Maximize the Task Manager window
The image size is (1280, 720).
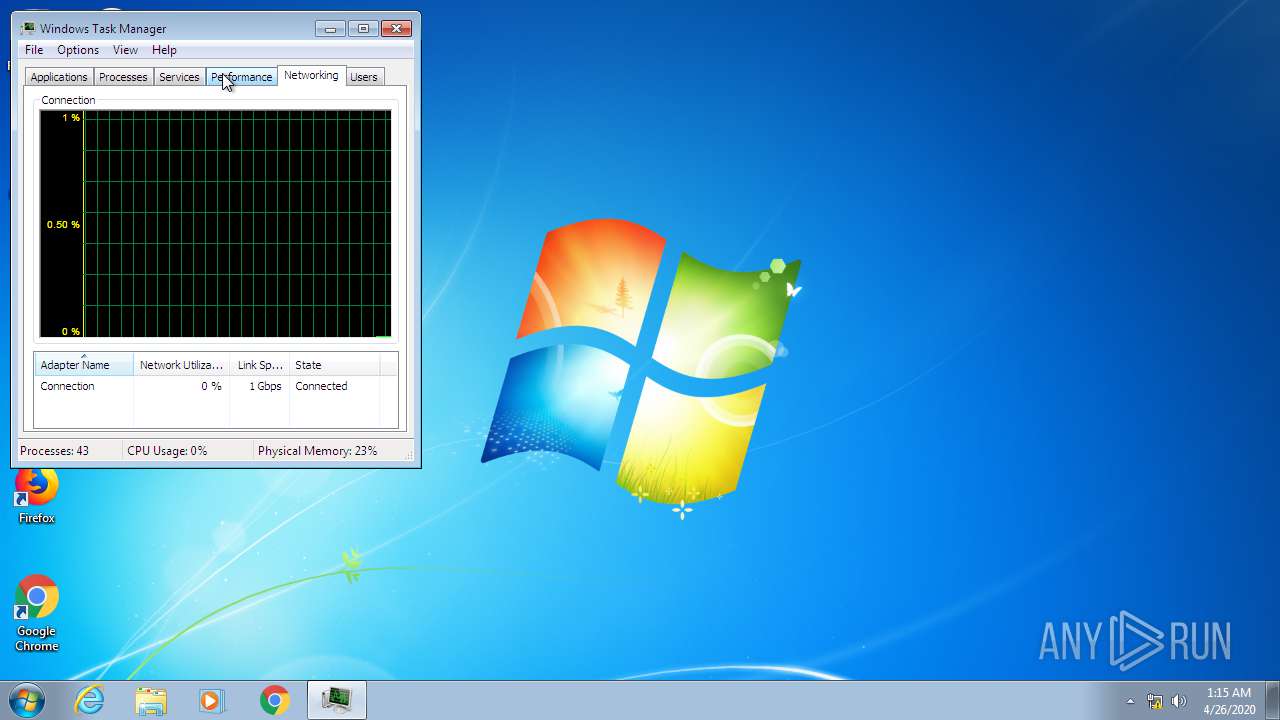point(363,28)
